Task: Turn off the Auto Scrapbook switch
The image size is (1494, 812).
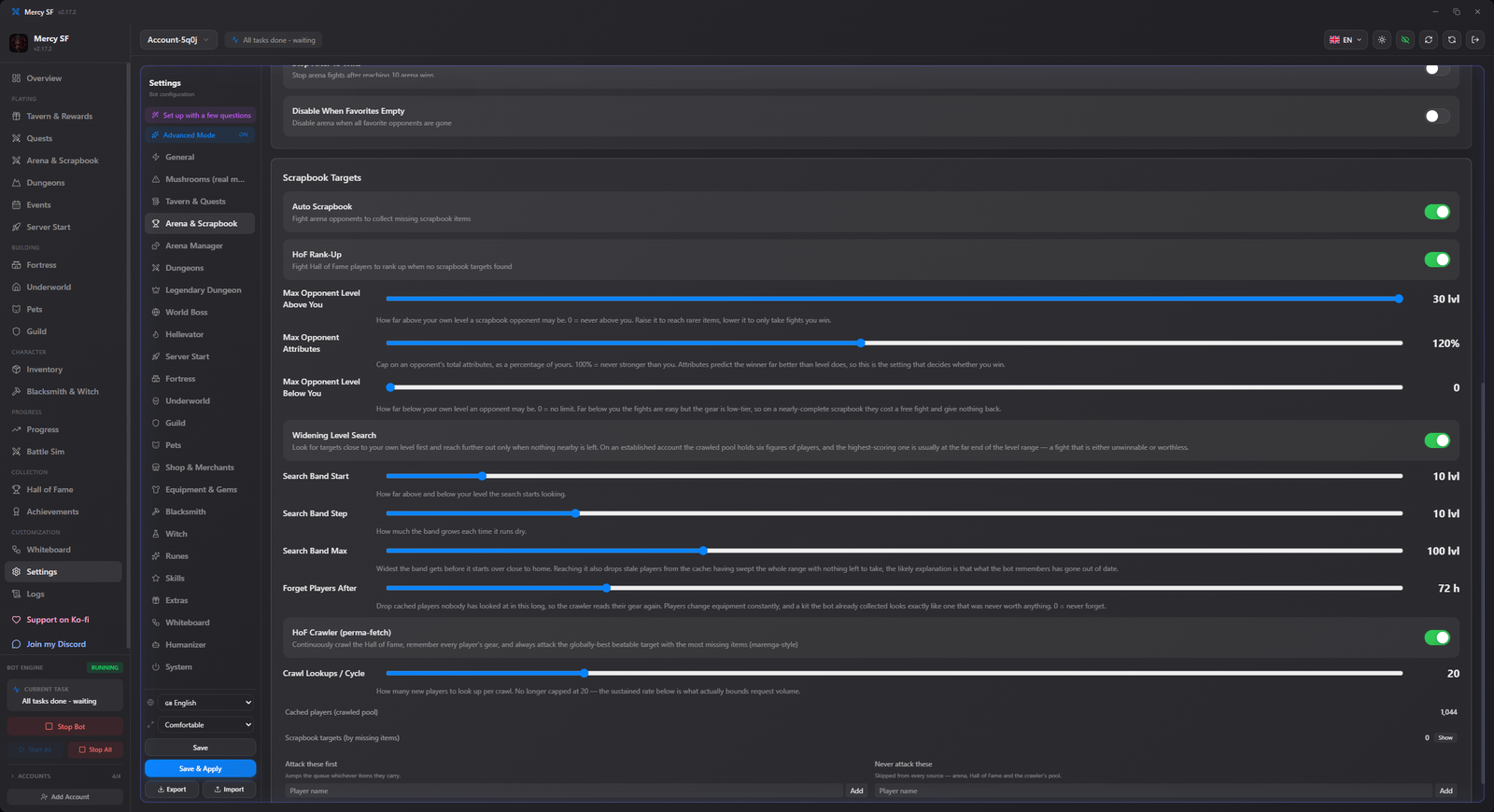Action: point(1437,212)
